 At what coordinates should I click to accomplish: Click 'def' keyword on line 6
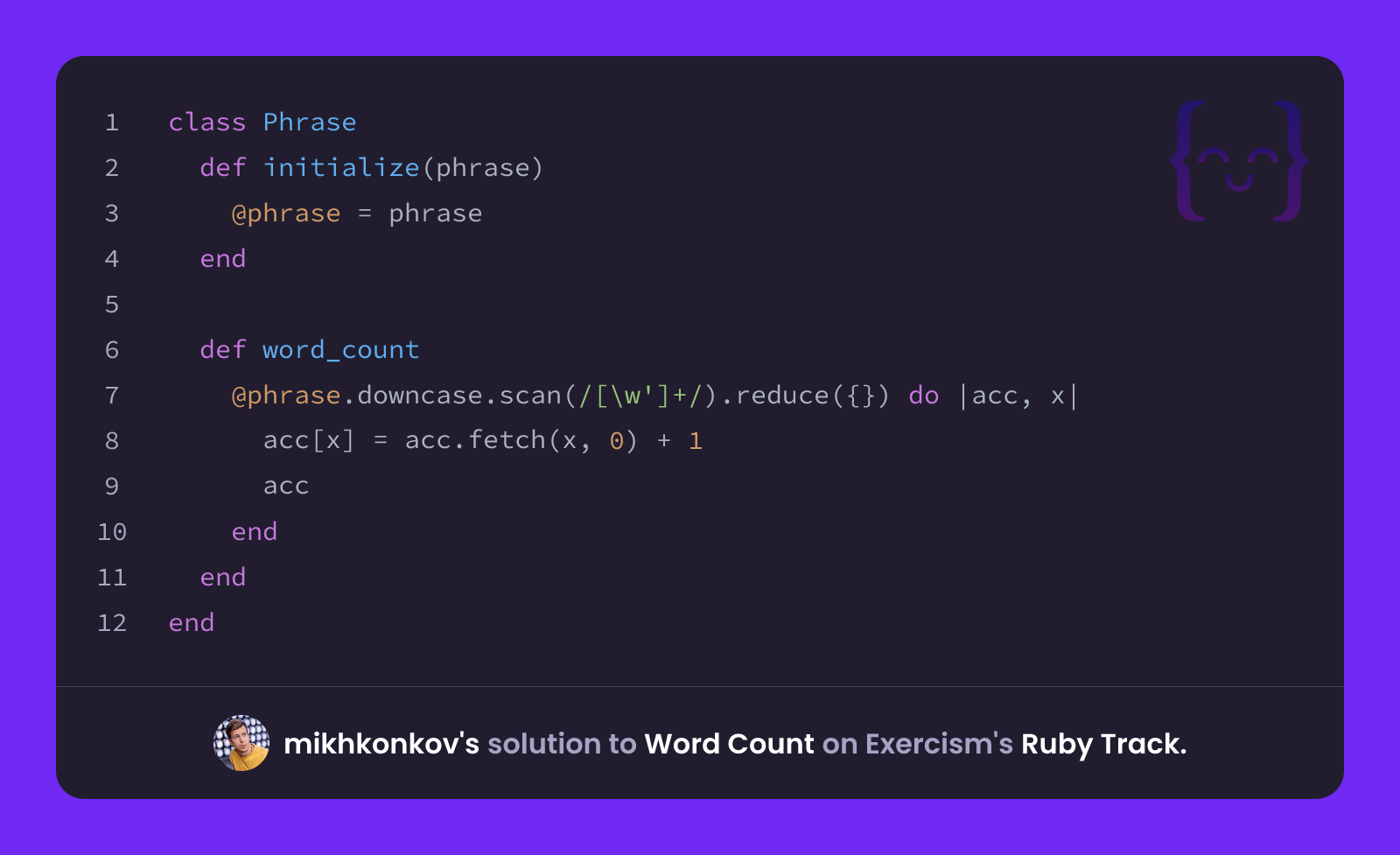pos(223,349)
